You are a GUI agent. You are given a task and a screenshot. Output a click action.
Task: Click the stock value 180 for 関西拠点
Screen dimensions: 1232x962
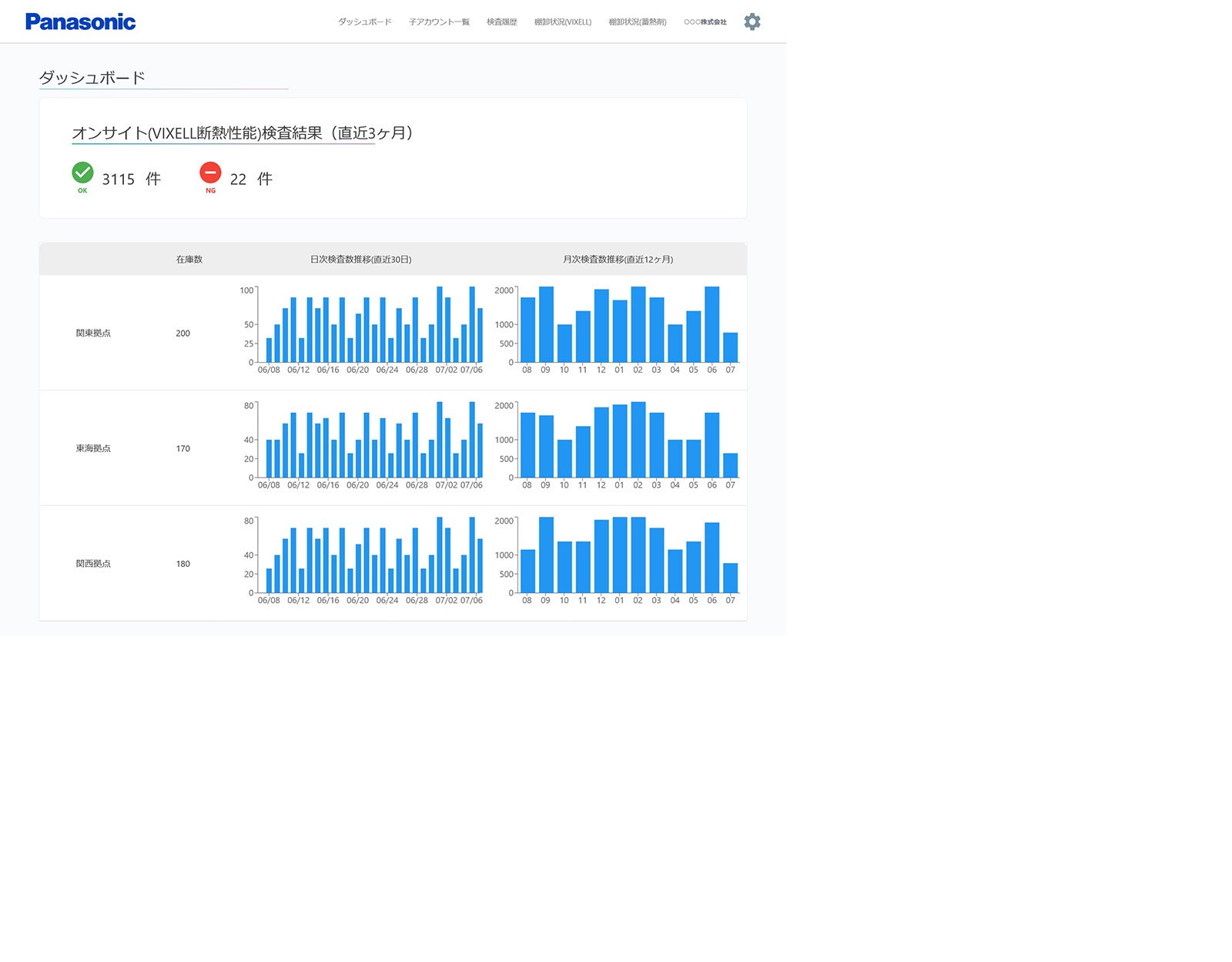pos(182,564)
